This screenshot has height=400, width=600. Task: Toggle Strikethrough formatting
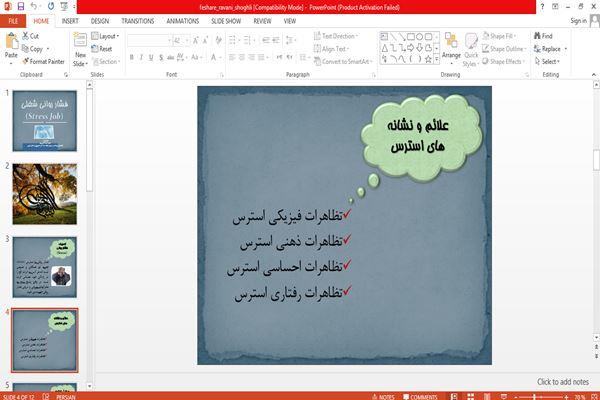point(171,57)
